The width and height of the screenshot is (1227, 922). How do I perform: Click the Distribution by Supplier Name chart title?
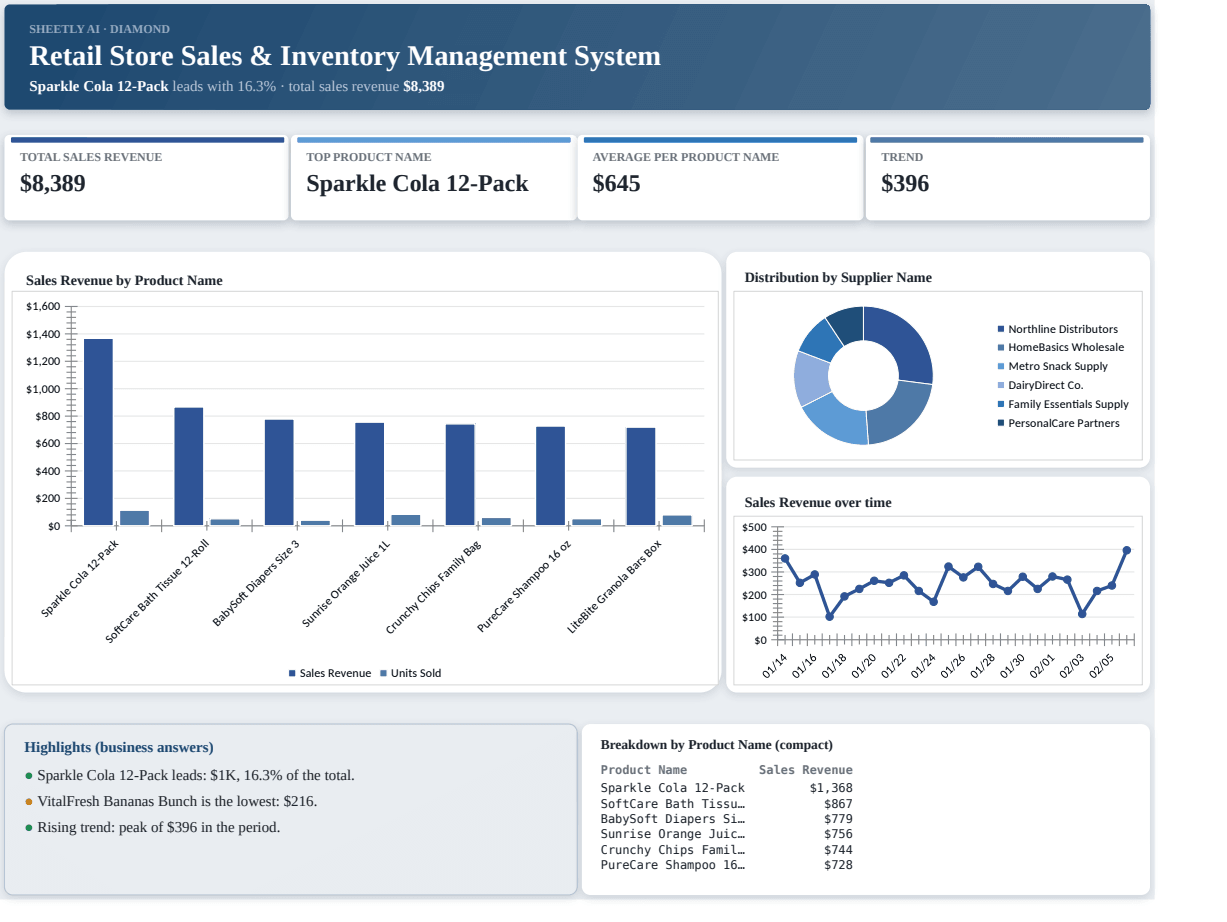pos(838,277)
